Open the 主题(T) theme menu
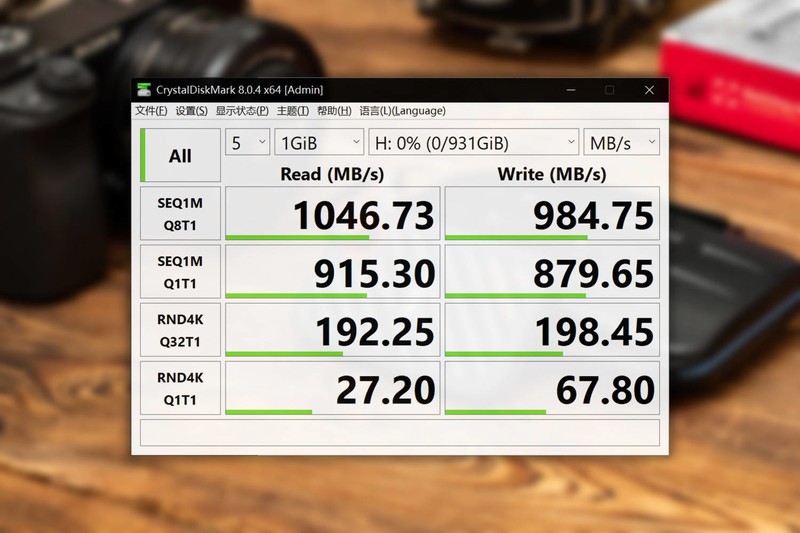Image resolution: width=800 pixels, height=533 pixels. 292,111
